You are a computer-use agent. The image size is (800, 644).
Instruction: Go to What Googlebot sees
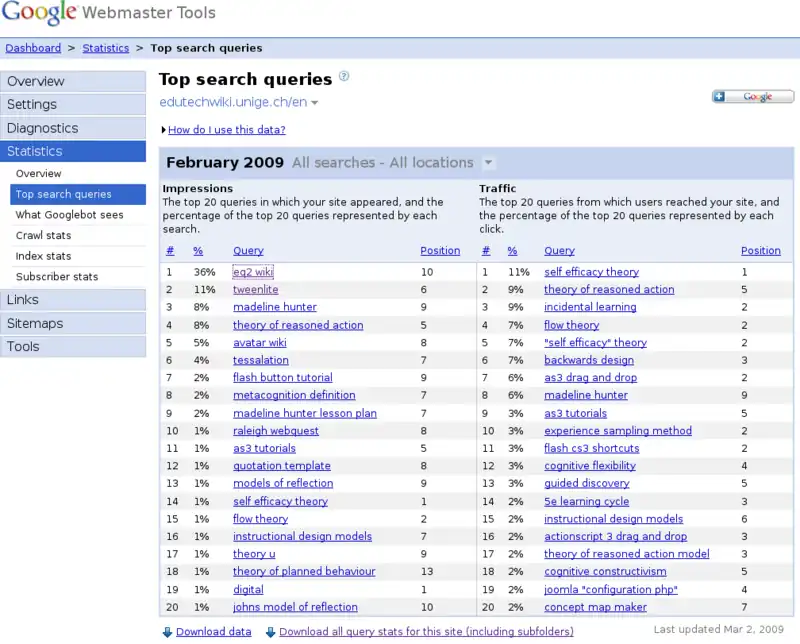(69, 215)
